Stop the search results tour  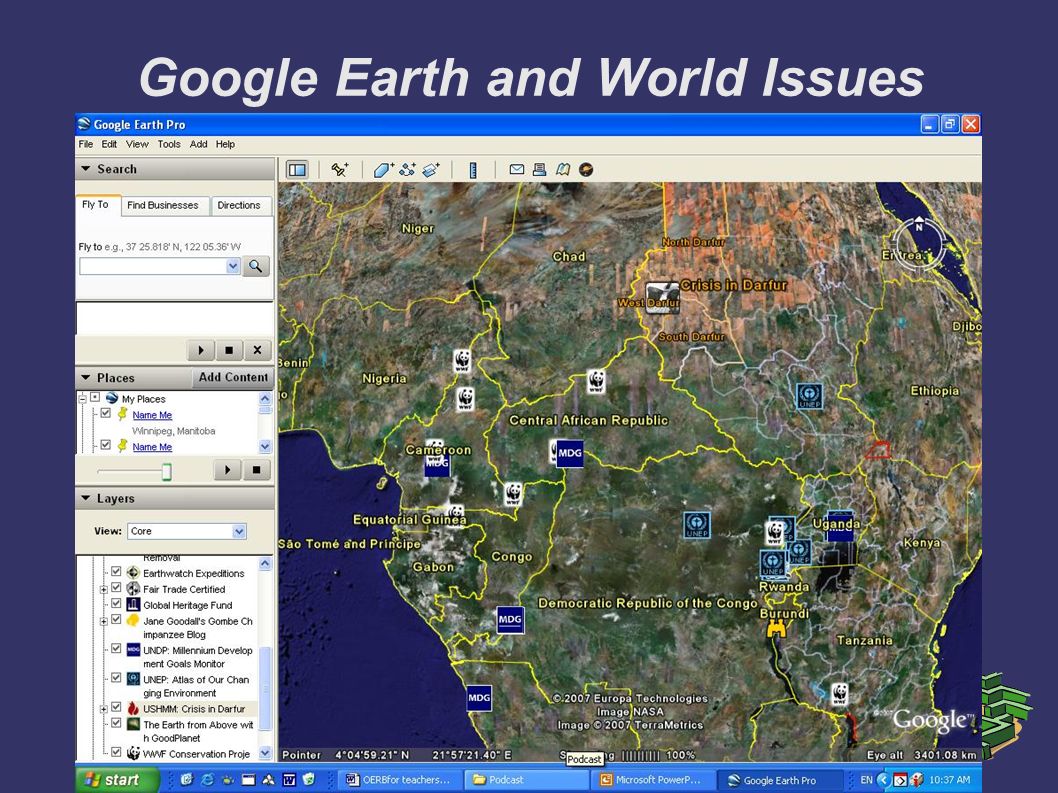(x=229, y=350)
